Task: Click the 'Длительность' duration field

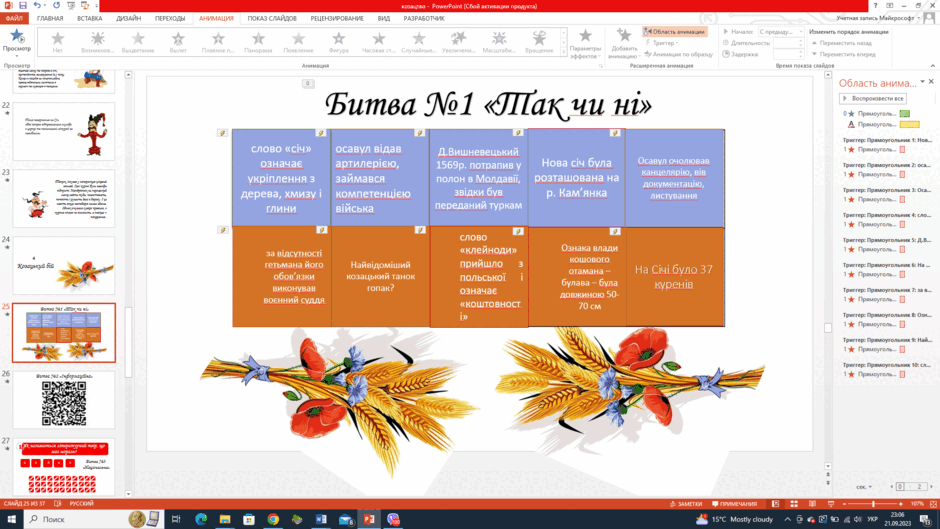Action: coord(788,43)
